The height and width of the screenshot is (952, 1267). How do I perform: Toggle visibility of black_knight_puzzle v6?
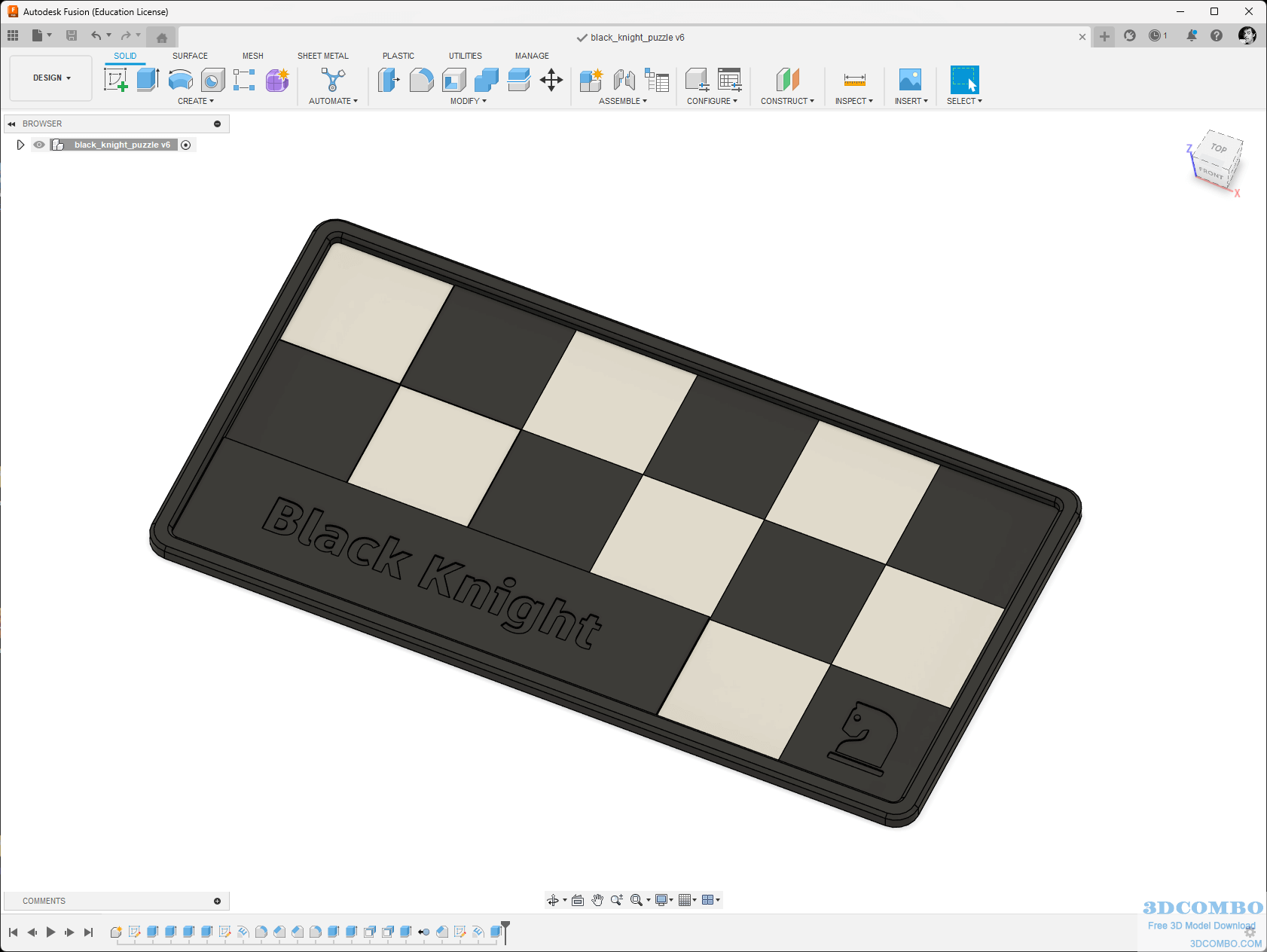pos(38,144)
